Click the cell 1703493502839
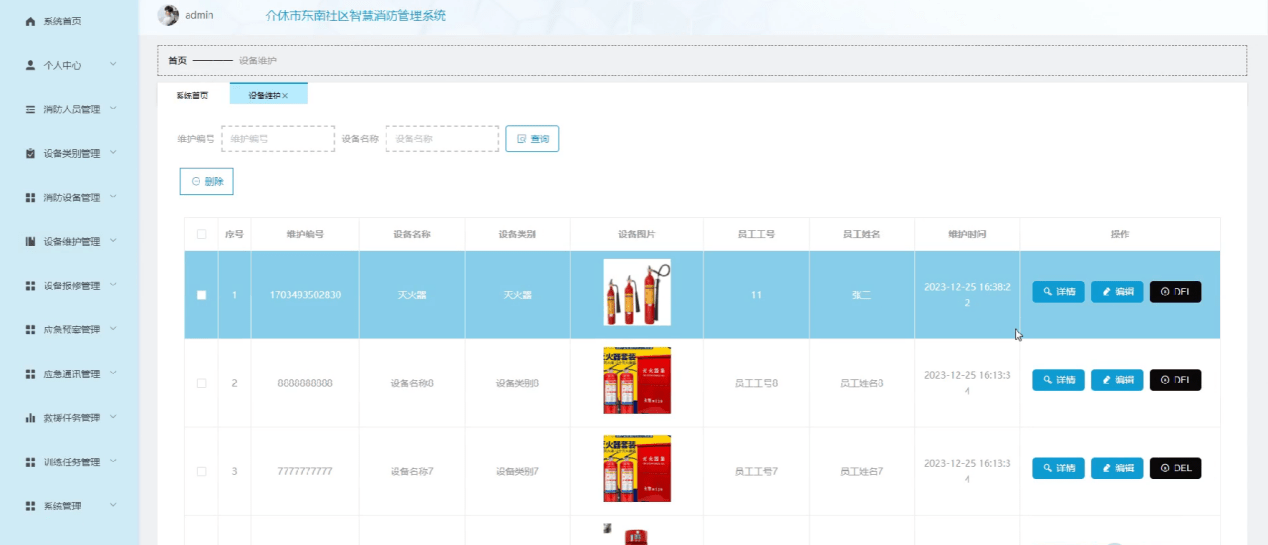This screenshot has height=545, width=1268. coord(305,295)
